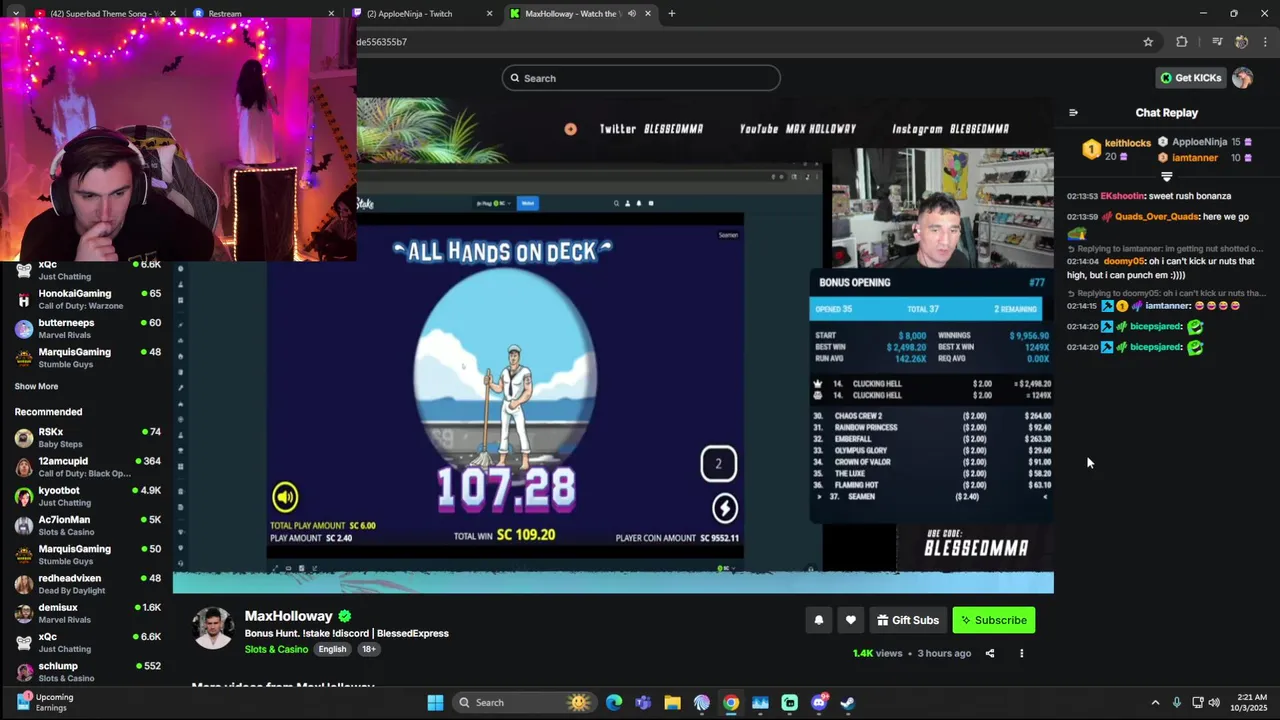The width and height of the screenshot is (1280, 720).
Task: Click the network icon in system tray
Action: point(1197,702)
